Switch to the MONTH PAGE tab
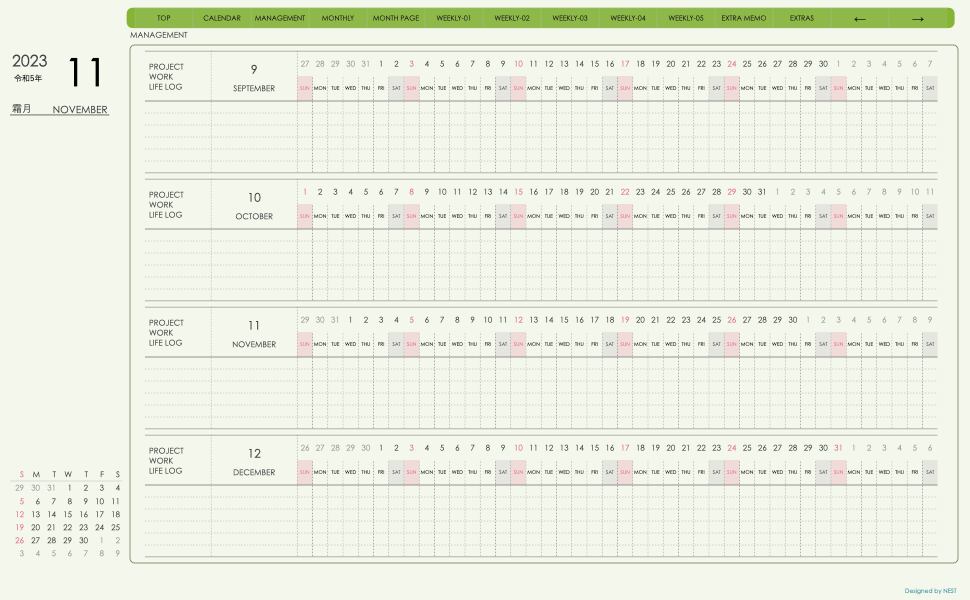This screenshot has height=600, width=970. (396, 18)
